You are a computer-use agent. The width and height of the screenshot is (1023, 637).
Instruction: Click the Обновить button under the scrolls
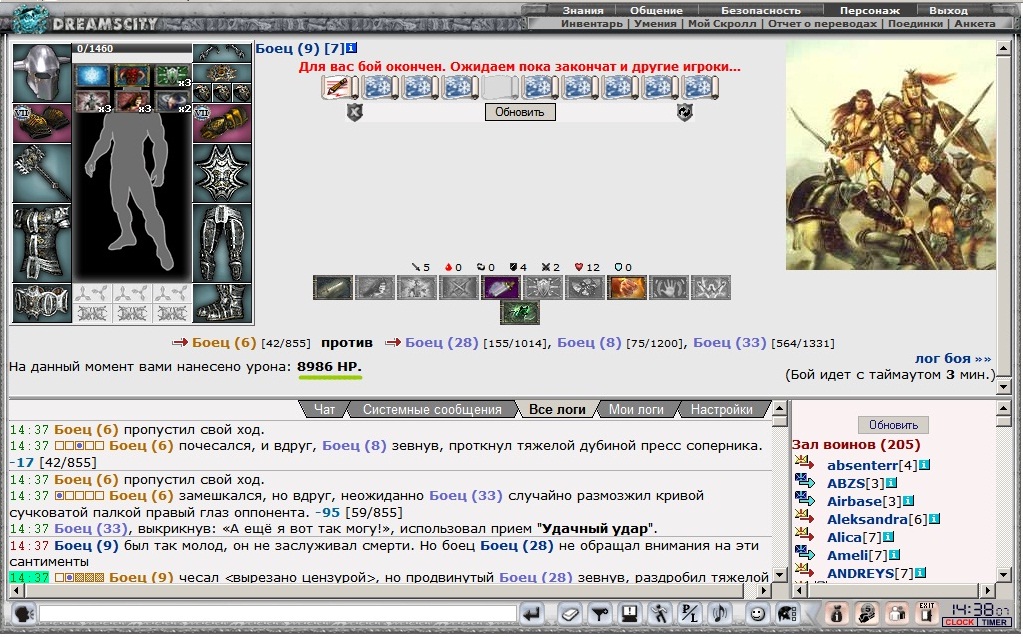click(x=520, y=112)
